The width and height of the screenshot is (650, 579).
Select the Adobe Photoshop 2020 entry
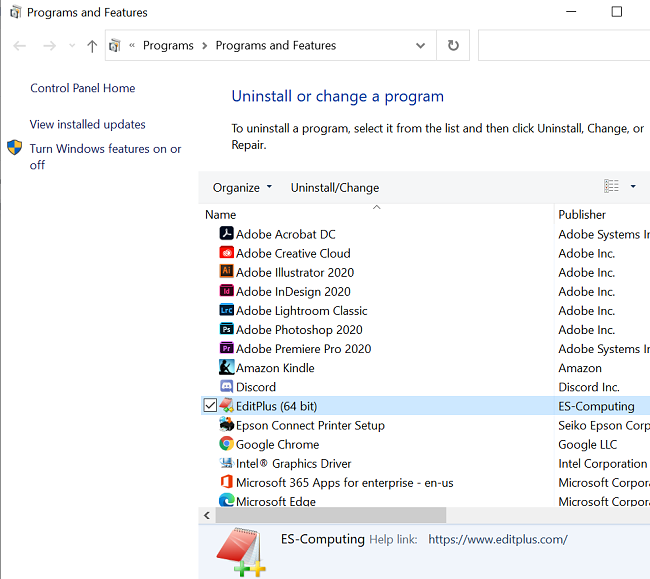pyautogui.click(x=299, y=329)
